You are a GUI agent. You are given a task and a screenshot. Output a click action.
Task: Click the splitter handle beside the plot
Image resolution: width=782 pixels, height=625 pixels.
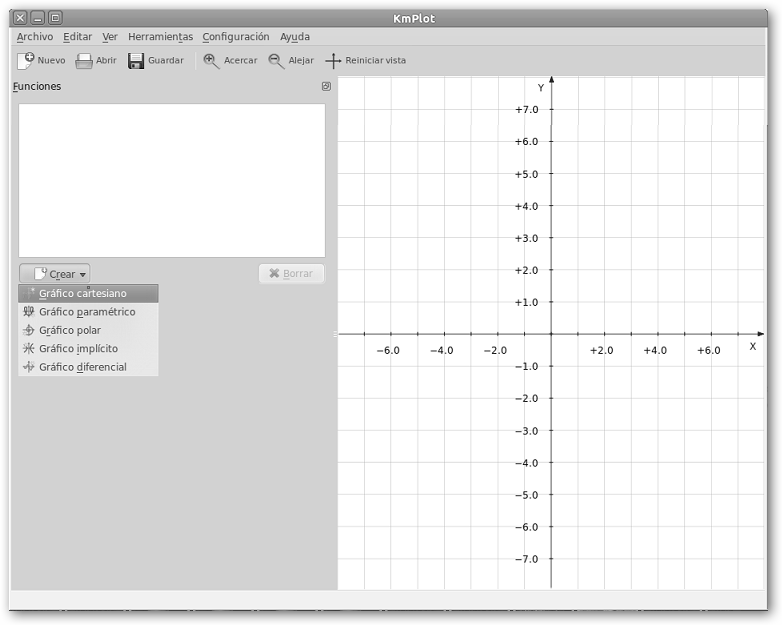(x=335, y=334)
